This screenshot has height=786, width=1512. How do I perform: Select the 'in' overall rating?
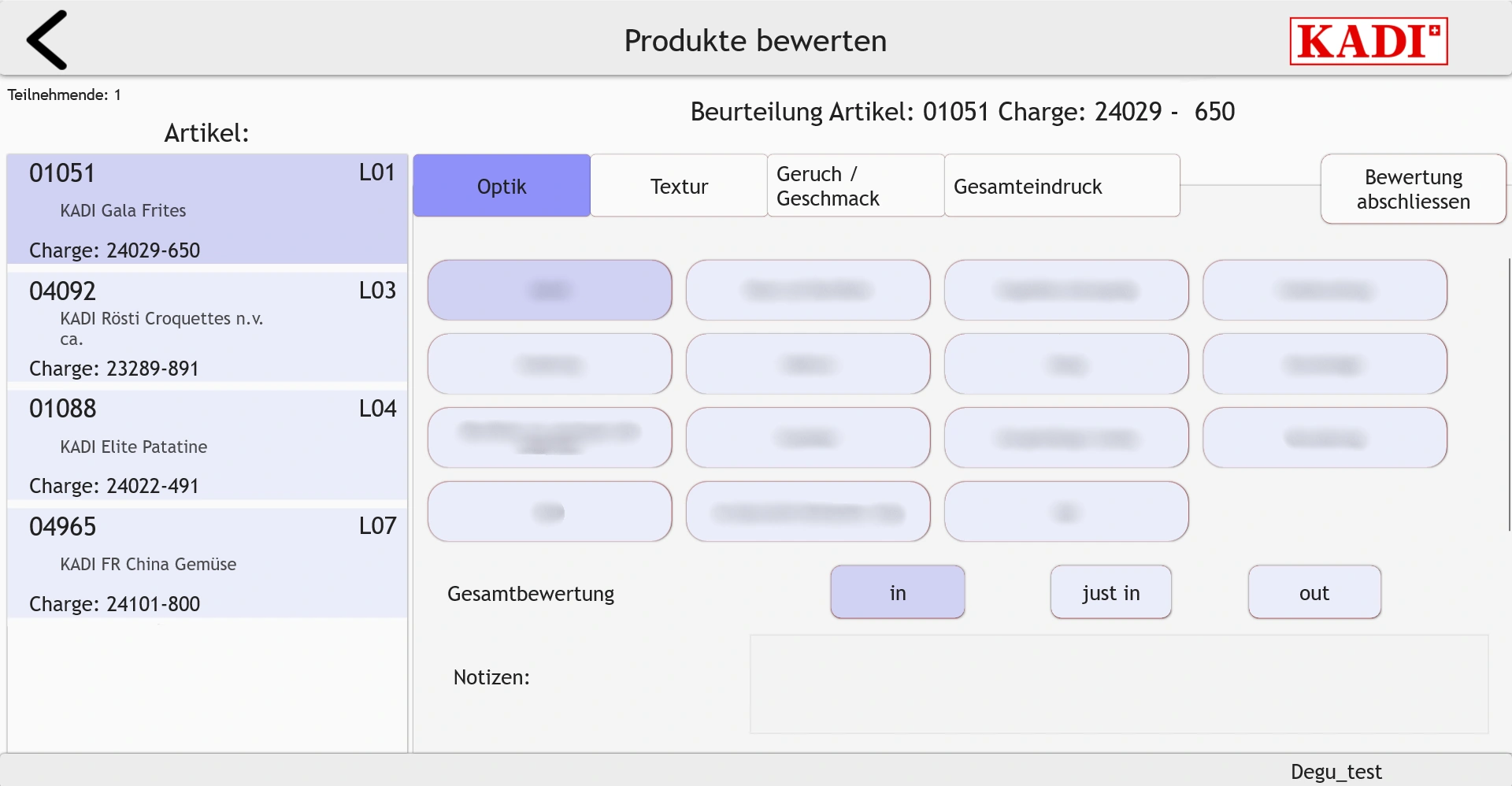tap(897, 592)
